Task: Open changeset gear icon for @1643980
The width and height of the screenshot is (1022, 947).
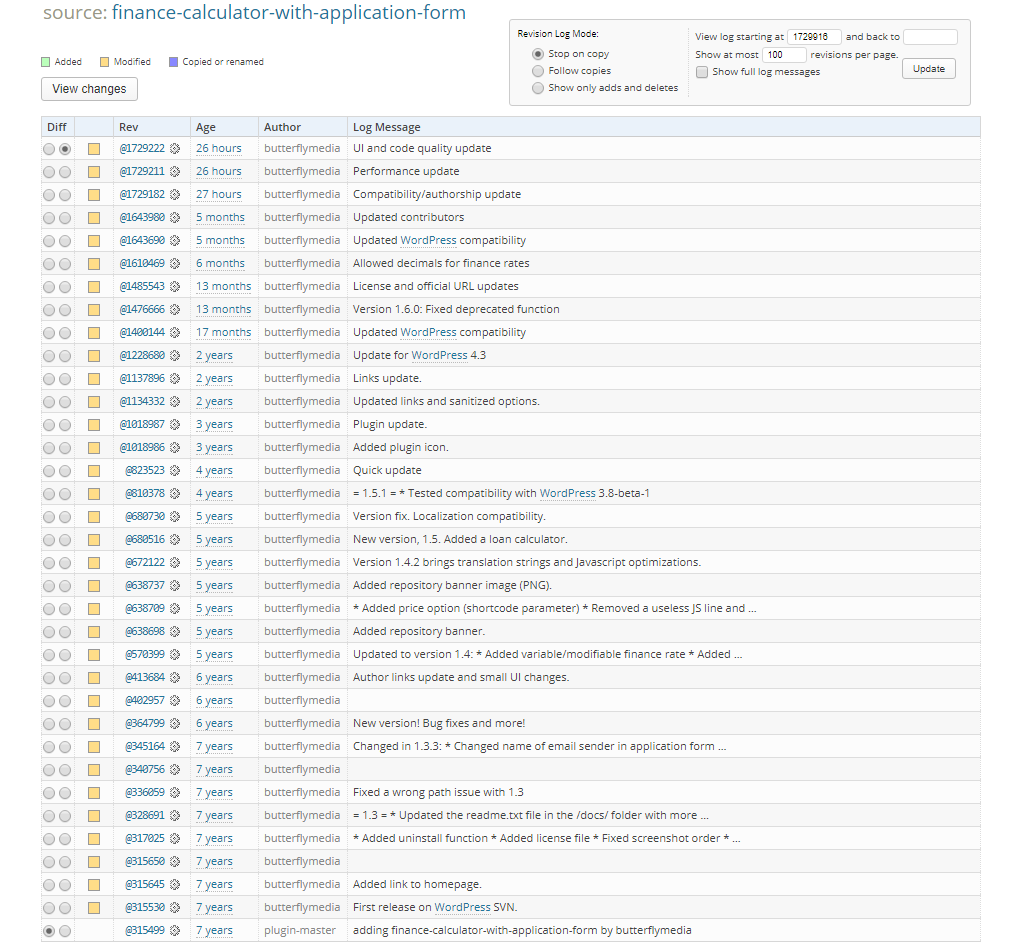Action: tap(175, 217)
